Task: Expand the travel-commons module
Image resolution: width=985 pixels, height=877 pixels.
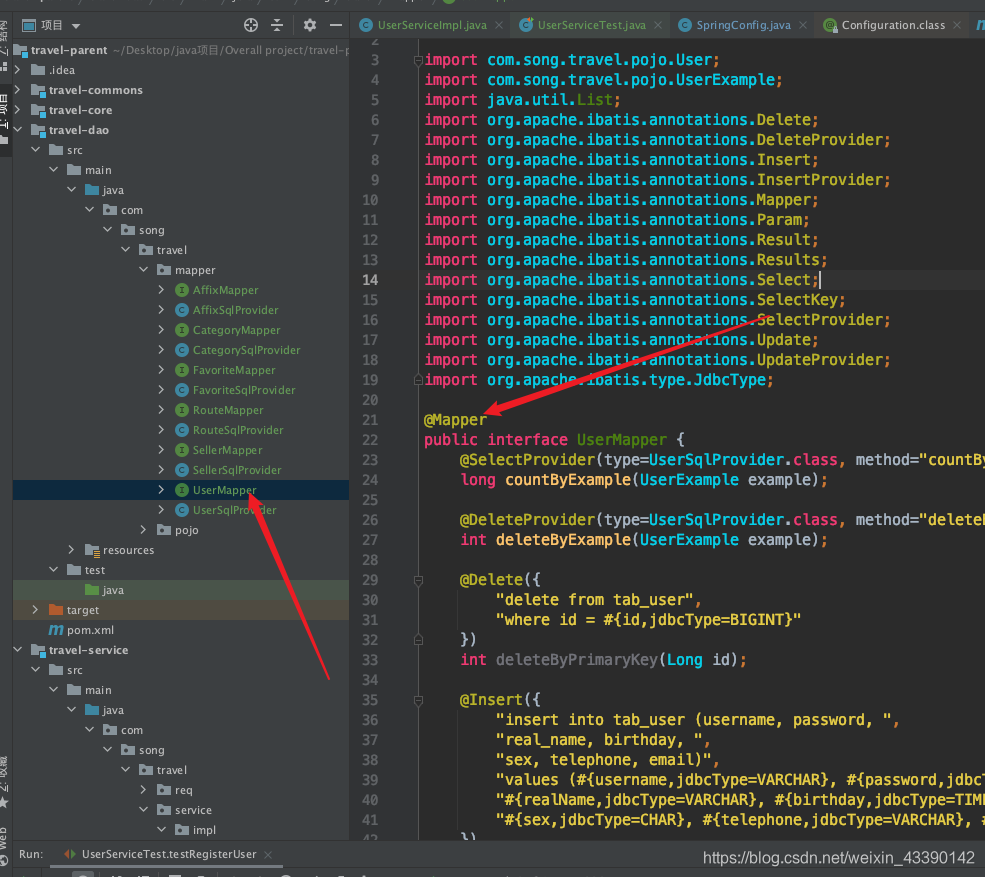Action: 18,90
